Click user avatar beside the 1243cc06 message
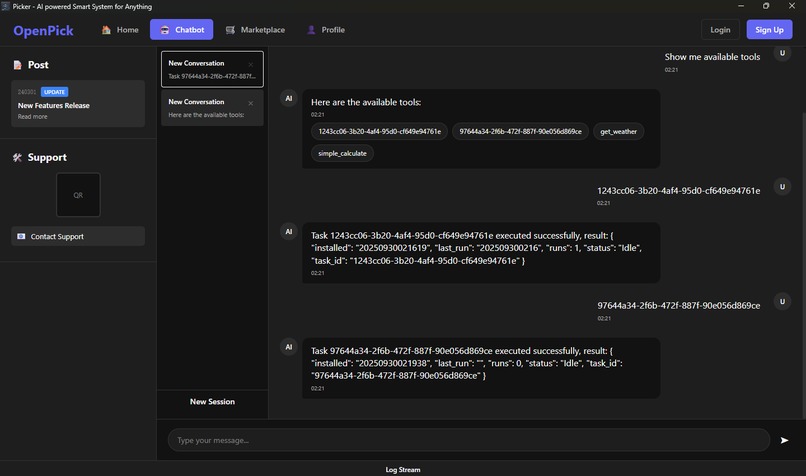 pyautogui.click(x=782, y=187)
